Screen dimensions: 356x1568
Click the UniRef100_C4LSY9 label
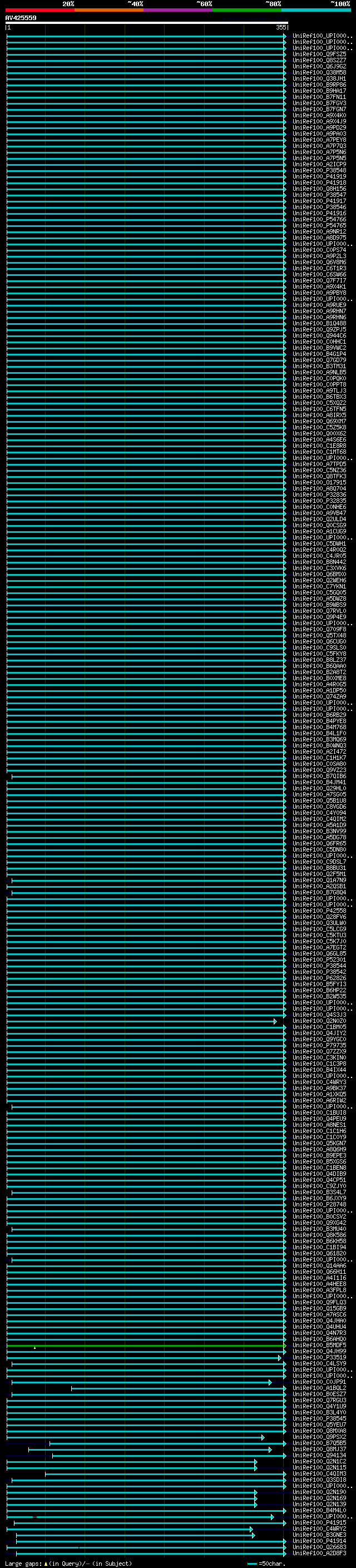coord(319,1363)
